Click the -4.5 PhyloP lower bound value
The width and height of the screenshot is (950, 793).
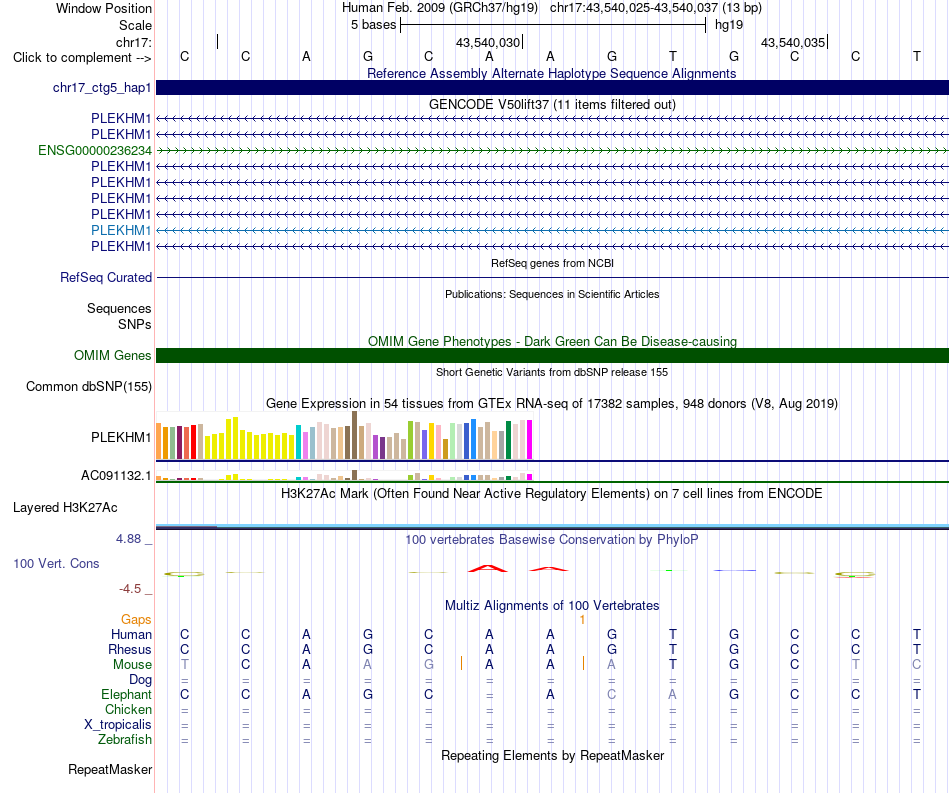tap(130, 589)
